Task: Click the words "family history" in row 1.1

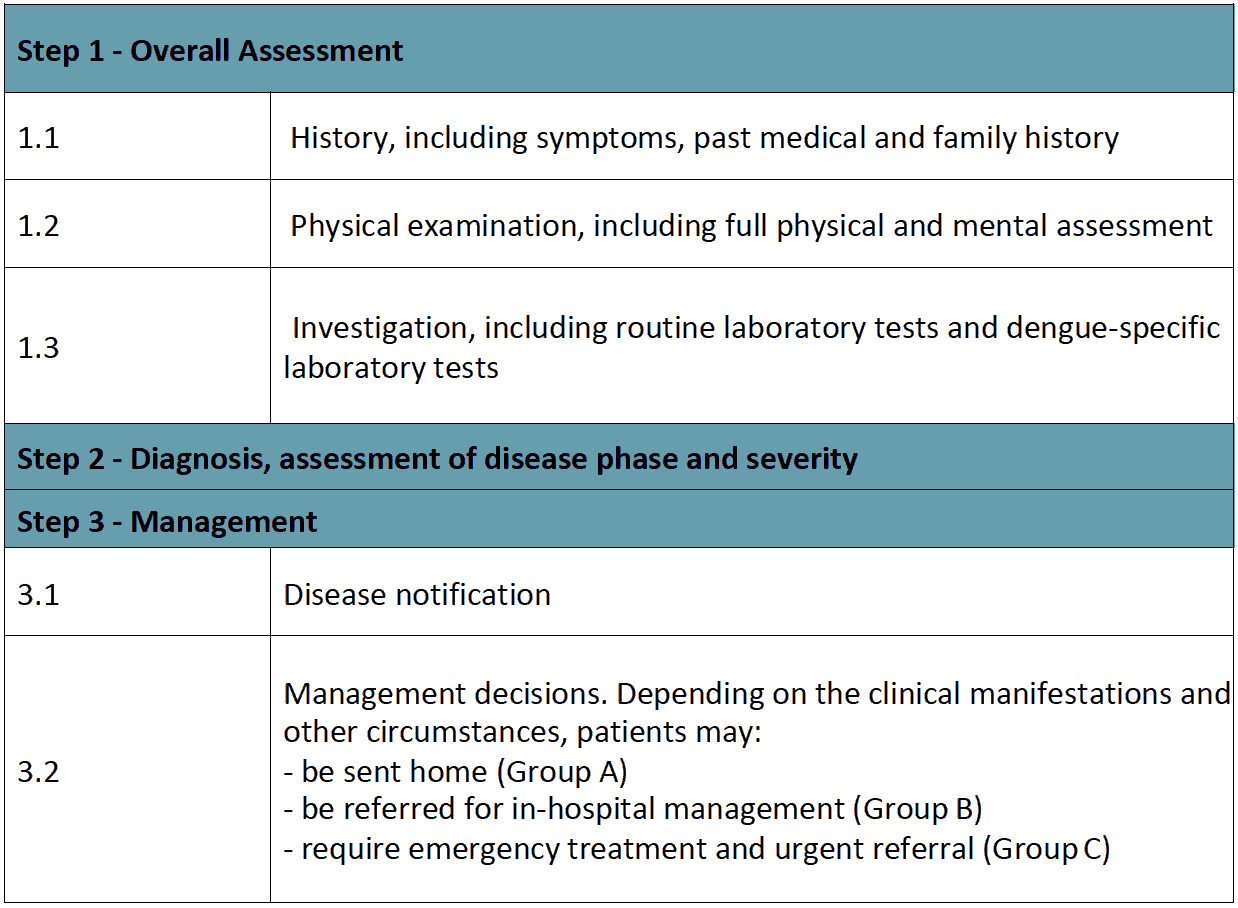Action: click(1025, 138)
